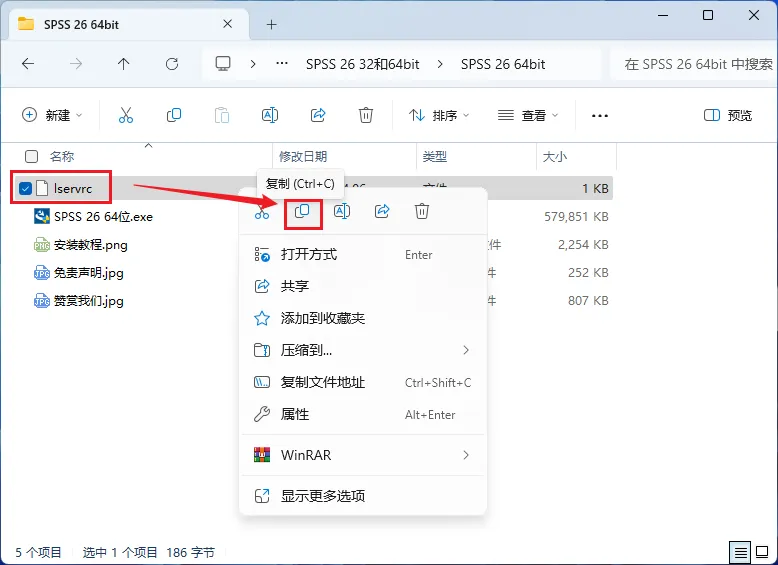Choose 属性 in the context menu
Image resolution: width=778 pixels, height=565 pixels.
coord(363,414)
